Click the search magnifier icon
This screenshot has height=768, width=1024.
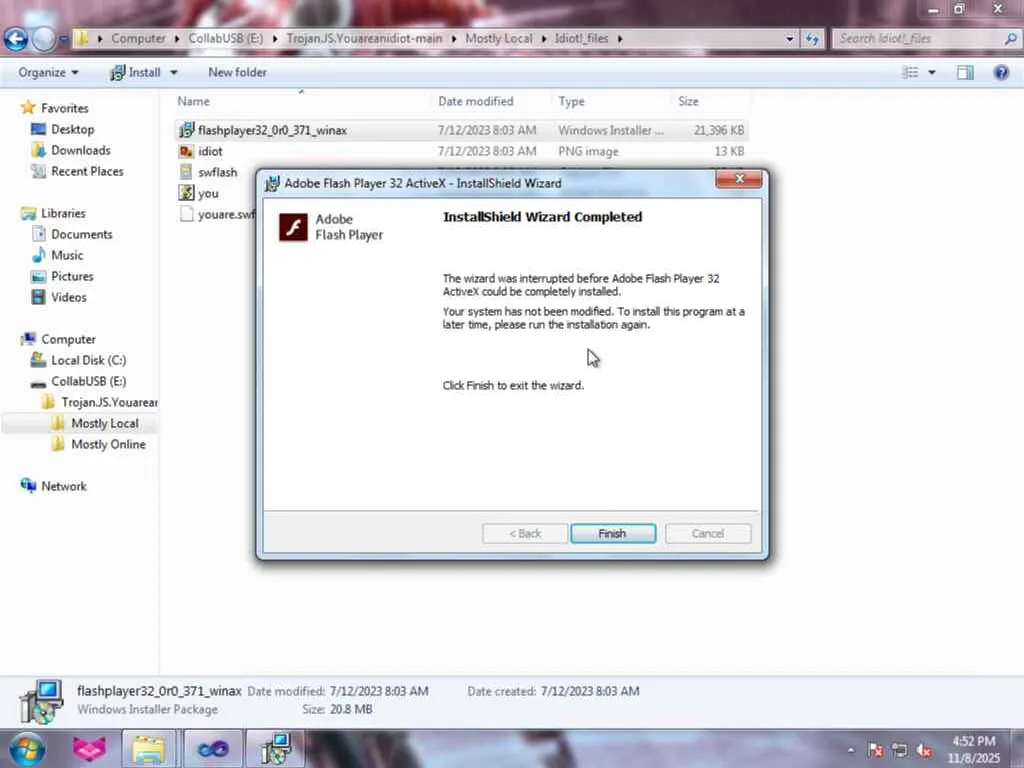pos(1010,39)
